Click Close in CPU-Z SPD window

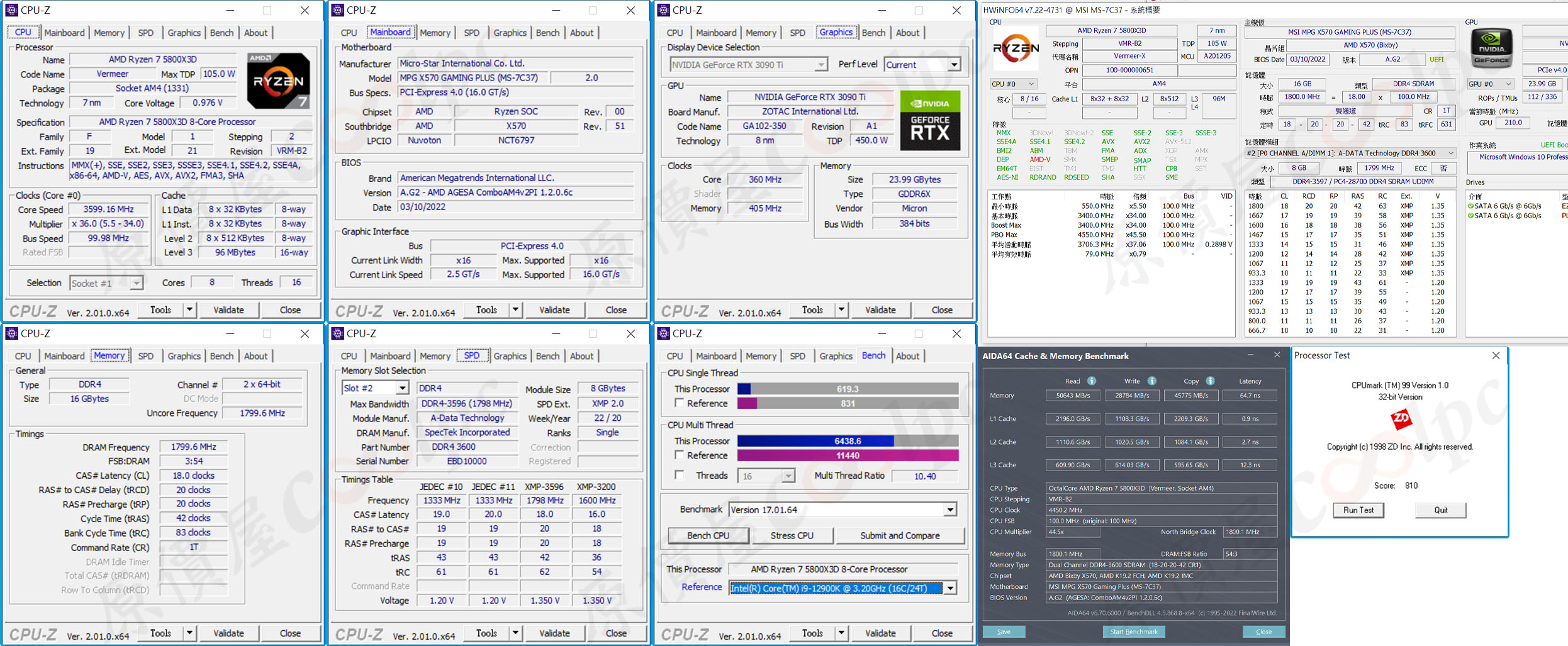pos(616,633)
